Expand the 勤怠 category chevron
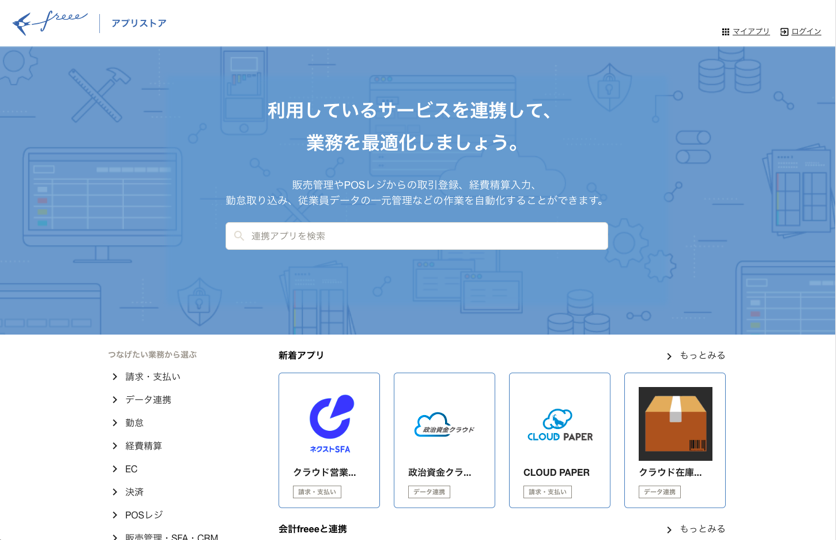The image size is (836, 540). 115,423
